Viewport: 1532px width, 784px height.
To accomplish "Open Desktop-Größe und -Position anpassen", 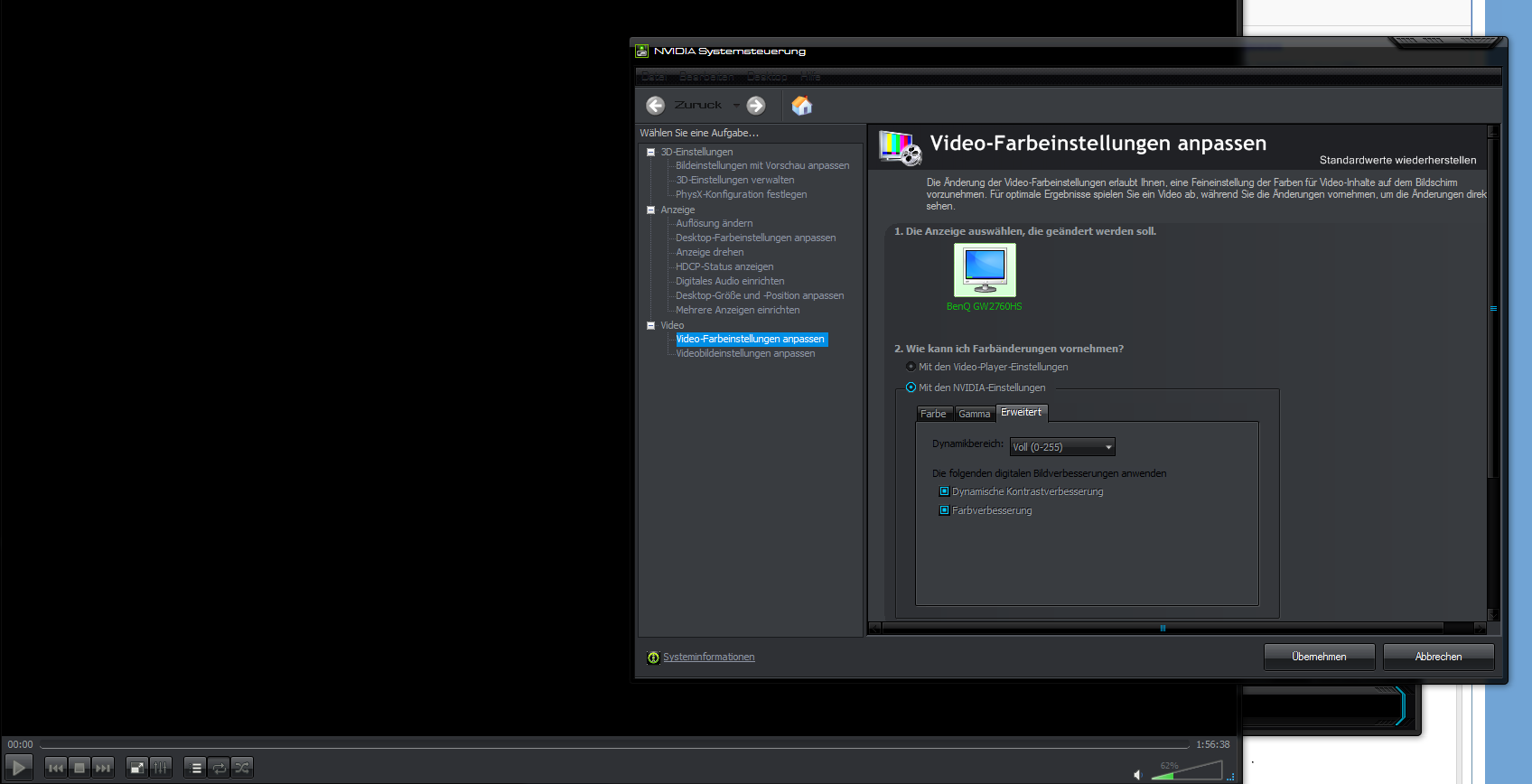I will click(760, 295).
